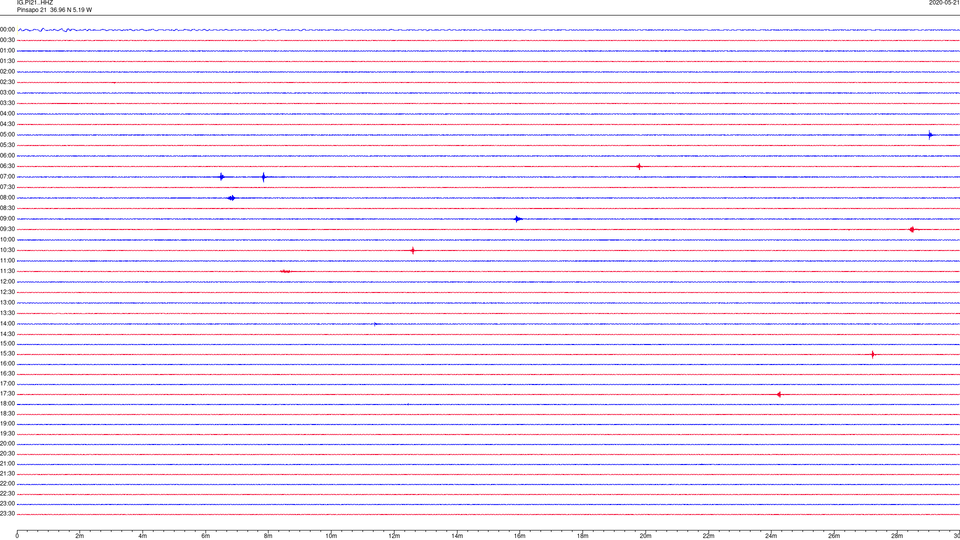Select the "15:30" time row label
960x540 pixels.
[x=7, y=354]
